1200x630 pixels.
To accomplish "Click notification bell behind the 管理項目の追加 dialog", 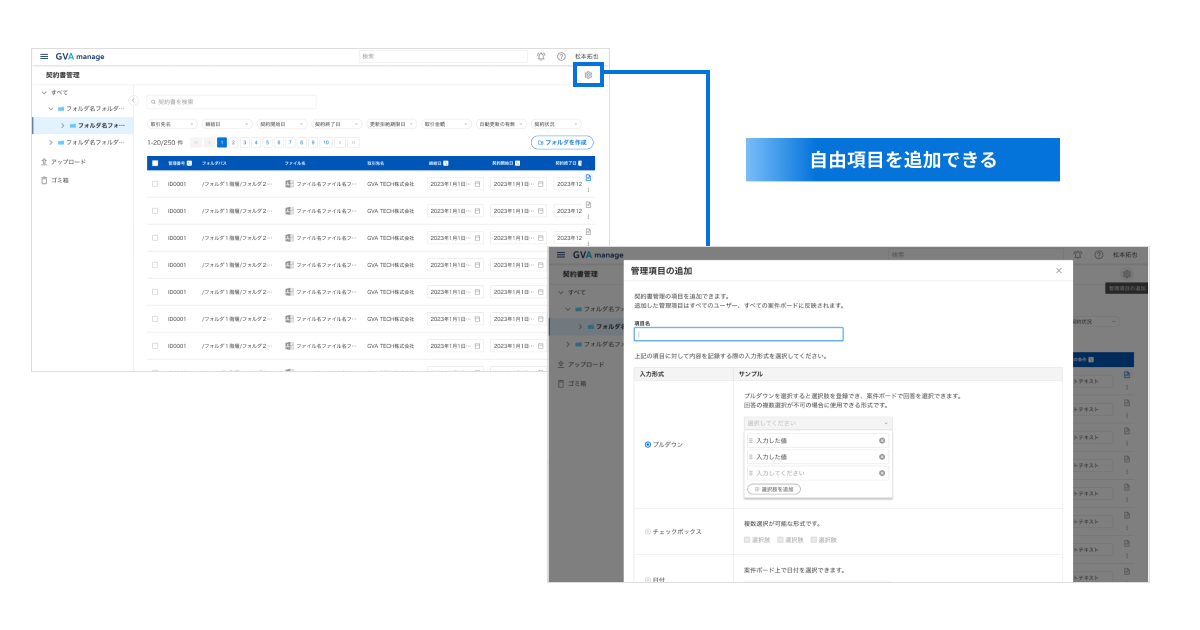I will pos(1078,255).
